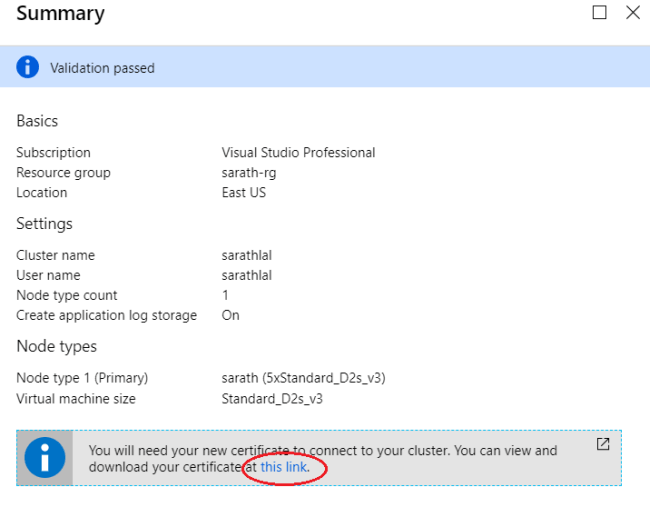Click the Node type count value
650x517 pixels.
coord(225,295)
